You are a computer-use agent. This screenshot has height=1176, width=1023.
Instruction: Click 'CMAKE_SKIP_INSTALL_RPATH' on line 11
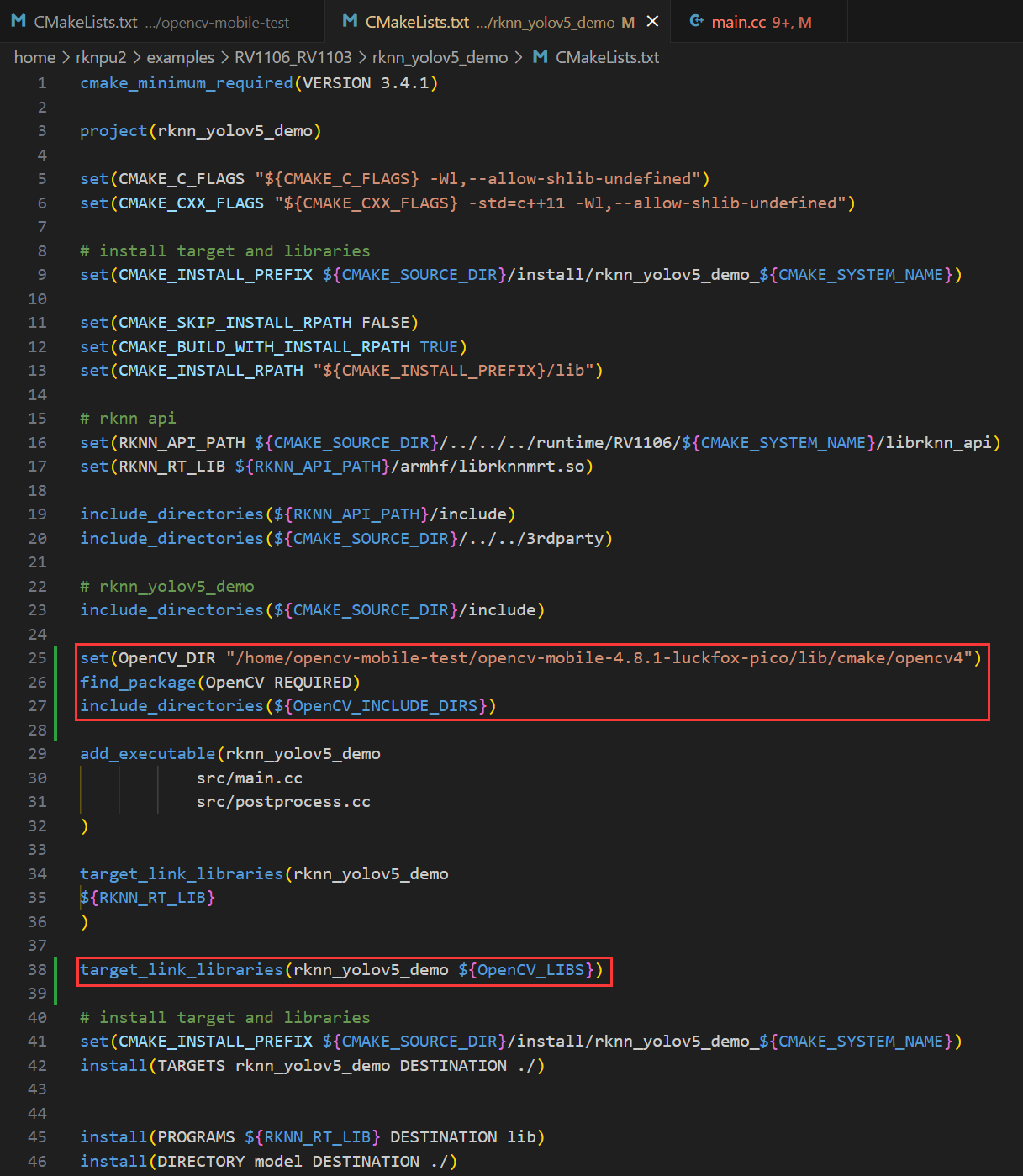(x=235, y=323)
